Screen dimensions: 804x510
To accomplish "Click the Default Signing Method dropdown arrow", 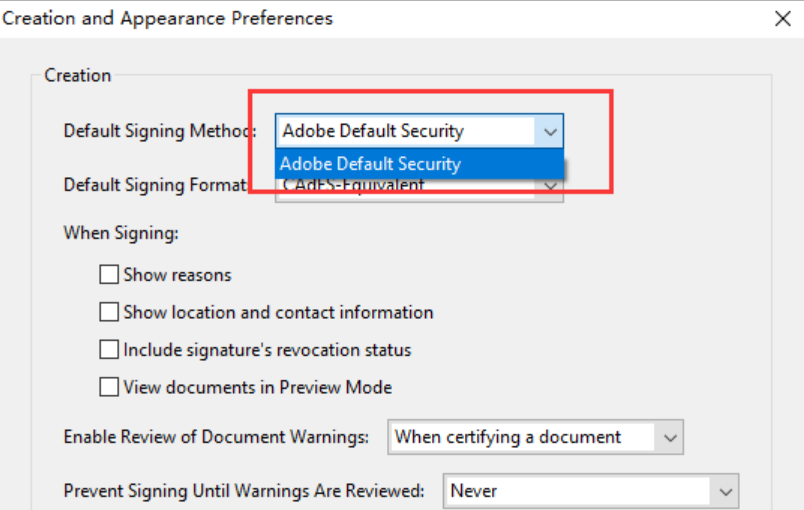I will click(x=549, y=131).
